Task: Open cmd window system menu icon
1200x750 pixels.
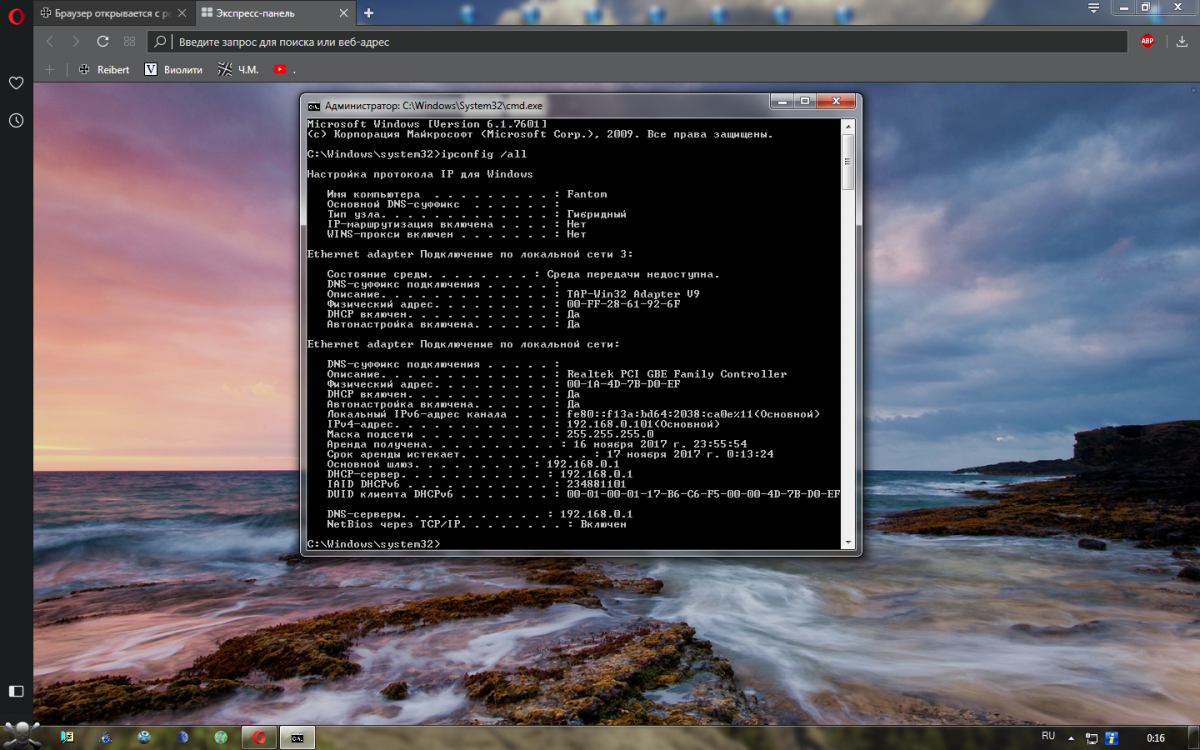Action: 314,105
